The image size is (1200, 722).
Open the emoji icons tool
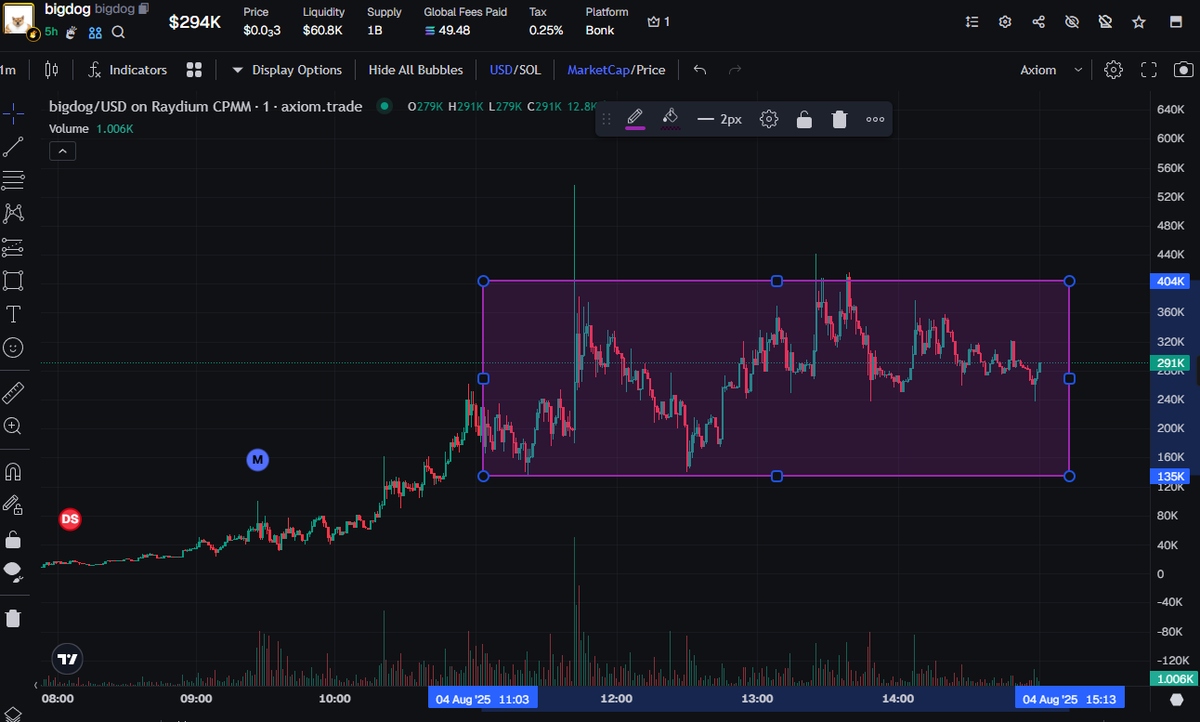pos(13,348)
